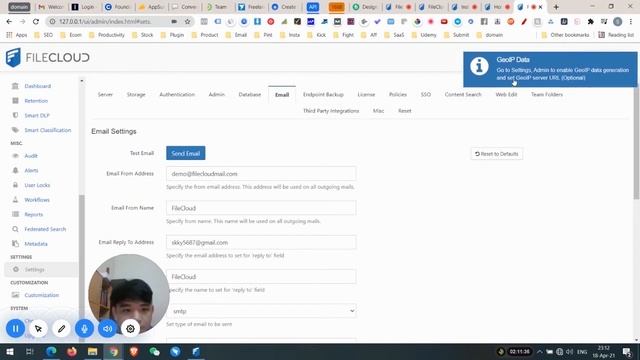Open recorder settings gear on webcam
Image resolution: width=640 pixels, height=360 pixels.
(130, 329)
